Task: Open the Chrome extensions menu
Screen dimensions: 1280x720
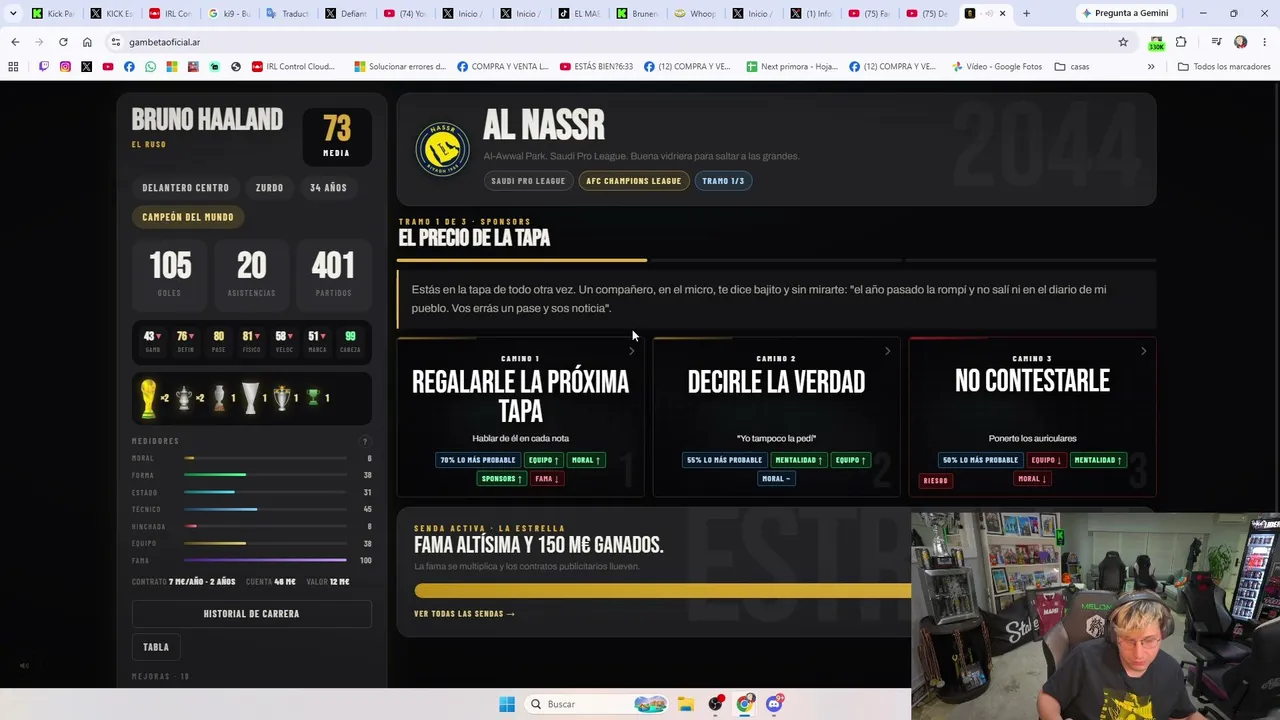Action: click(1181, 42)
